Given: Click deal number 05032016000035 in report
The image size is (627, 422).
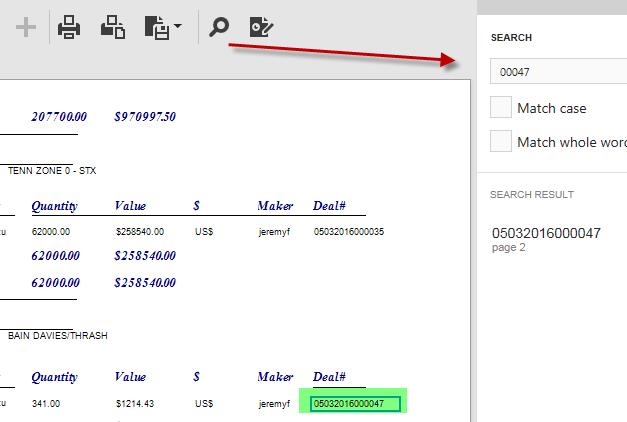Looking at the screenshot, I should [x=348, y=231].
